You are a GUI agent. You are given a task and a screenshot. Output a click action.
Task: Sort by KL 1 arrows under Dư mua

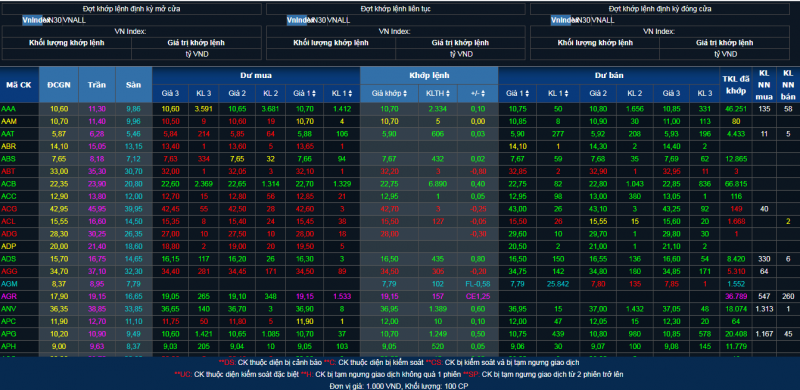click(x=351, y=93)
